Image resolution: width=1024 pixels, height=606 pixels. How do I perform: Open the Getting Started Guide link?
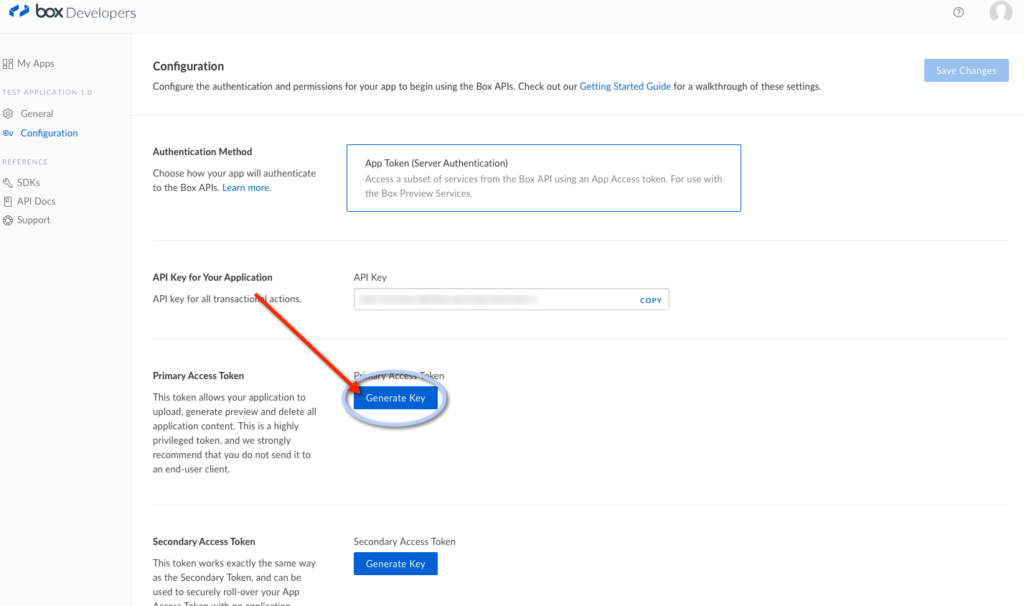coord(625,86)
